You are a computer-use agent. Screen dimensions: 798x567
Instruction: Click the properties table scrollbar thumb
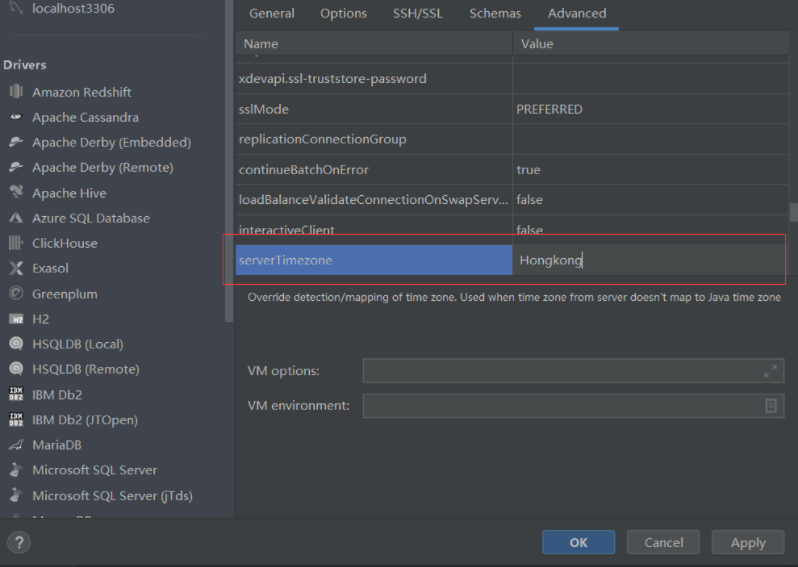[793, 212]
